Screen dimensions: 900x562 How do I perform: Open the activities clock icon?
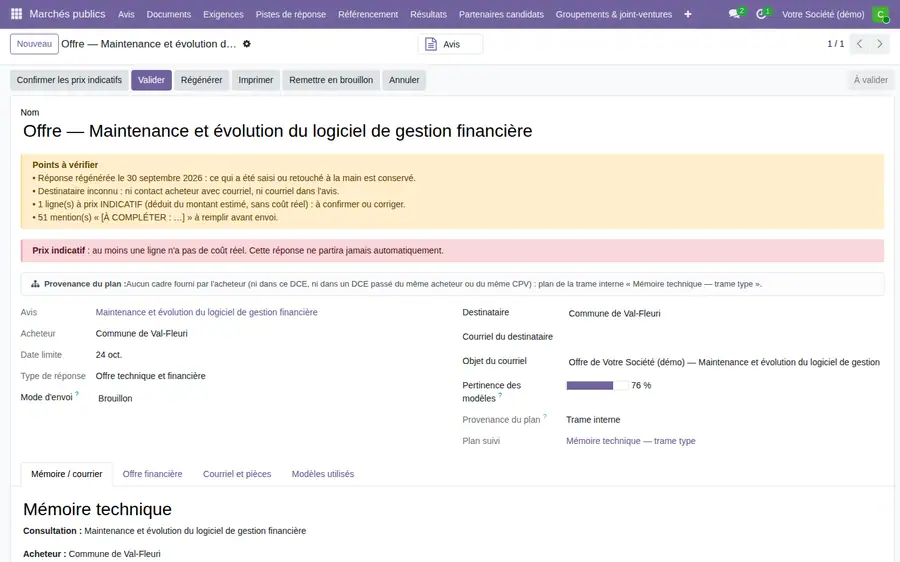[x=763, y=14]
